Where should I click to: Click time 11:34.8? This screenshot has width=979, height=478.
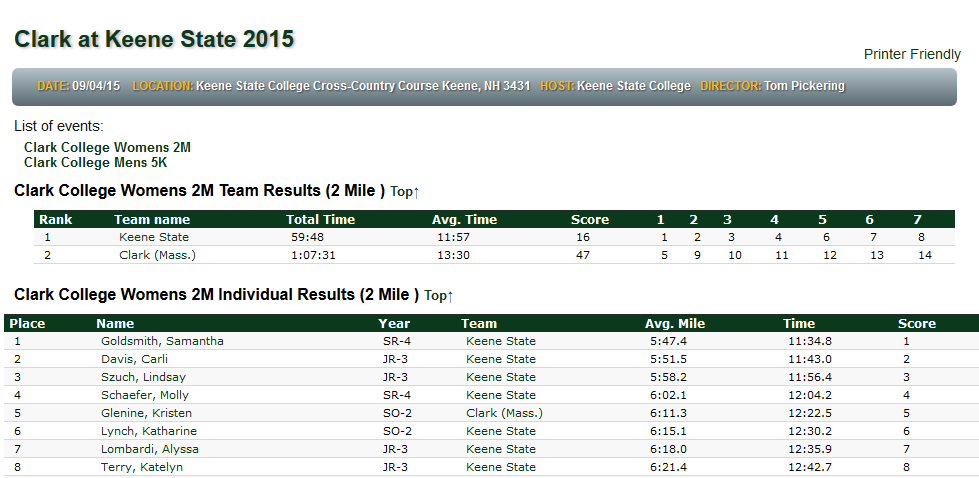(x=810, y=341)
